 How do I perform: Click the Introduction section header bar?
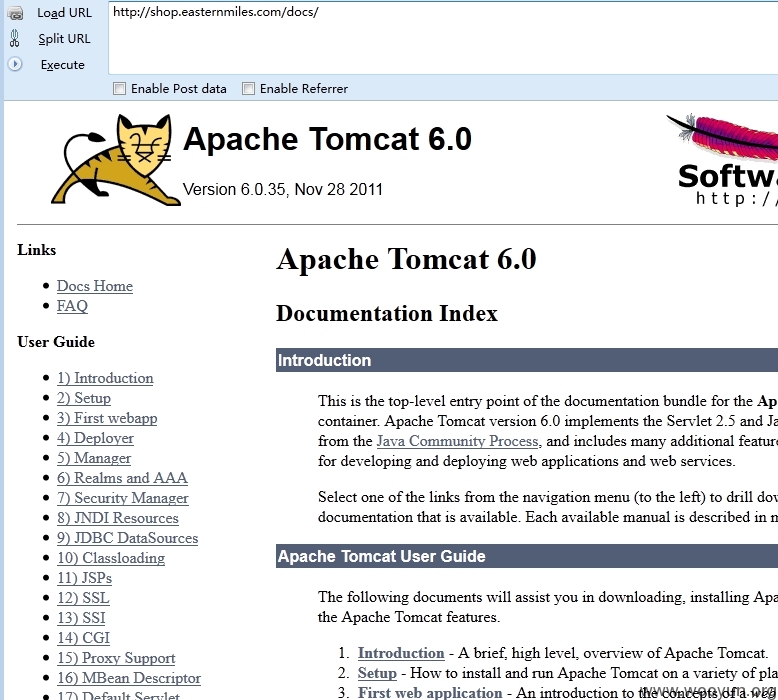point(527,360)
